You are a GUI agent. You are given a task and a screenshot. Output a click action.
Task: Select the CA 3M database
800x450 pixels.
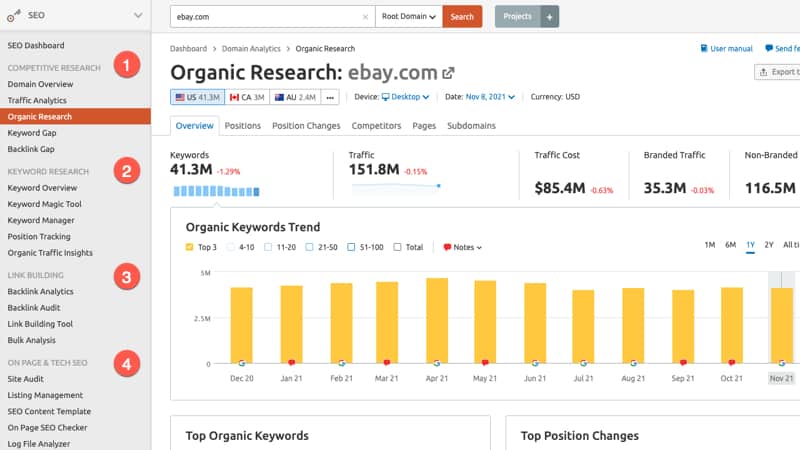click(247, 97)
